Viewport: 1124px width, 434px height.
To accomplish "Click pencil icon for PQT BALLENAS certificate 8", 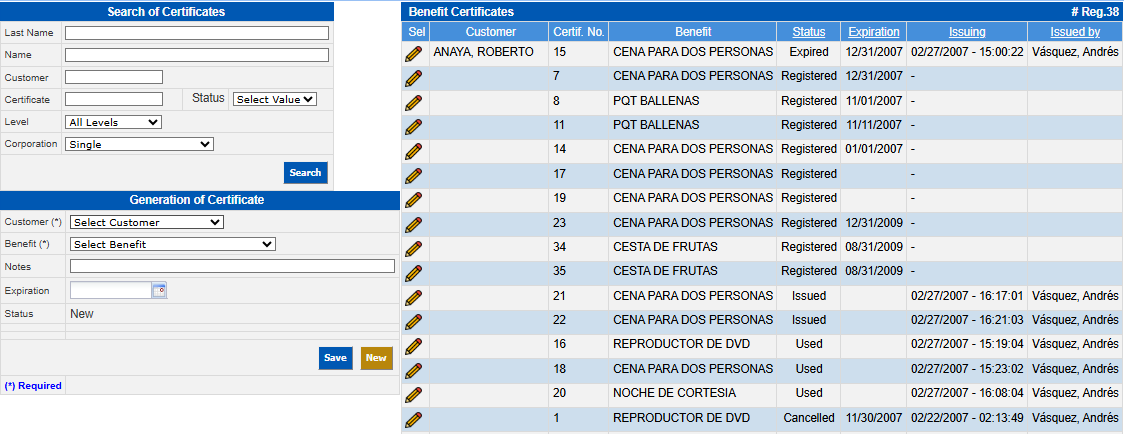I will coord(413,102).
